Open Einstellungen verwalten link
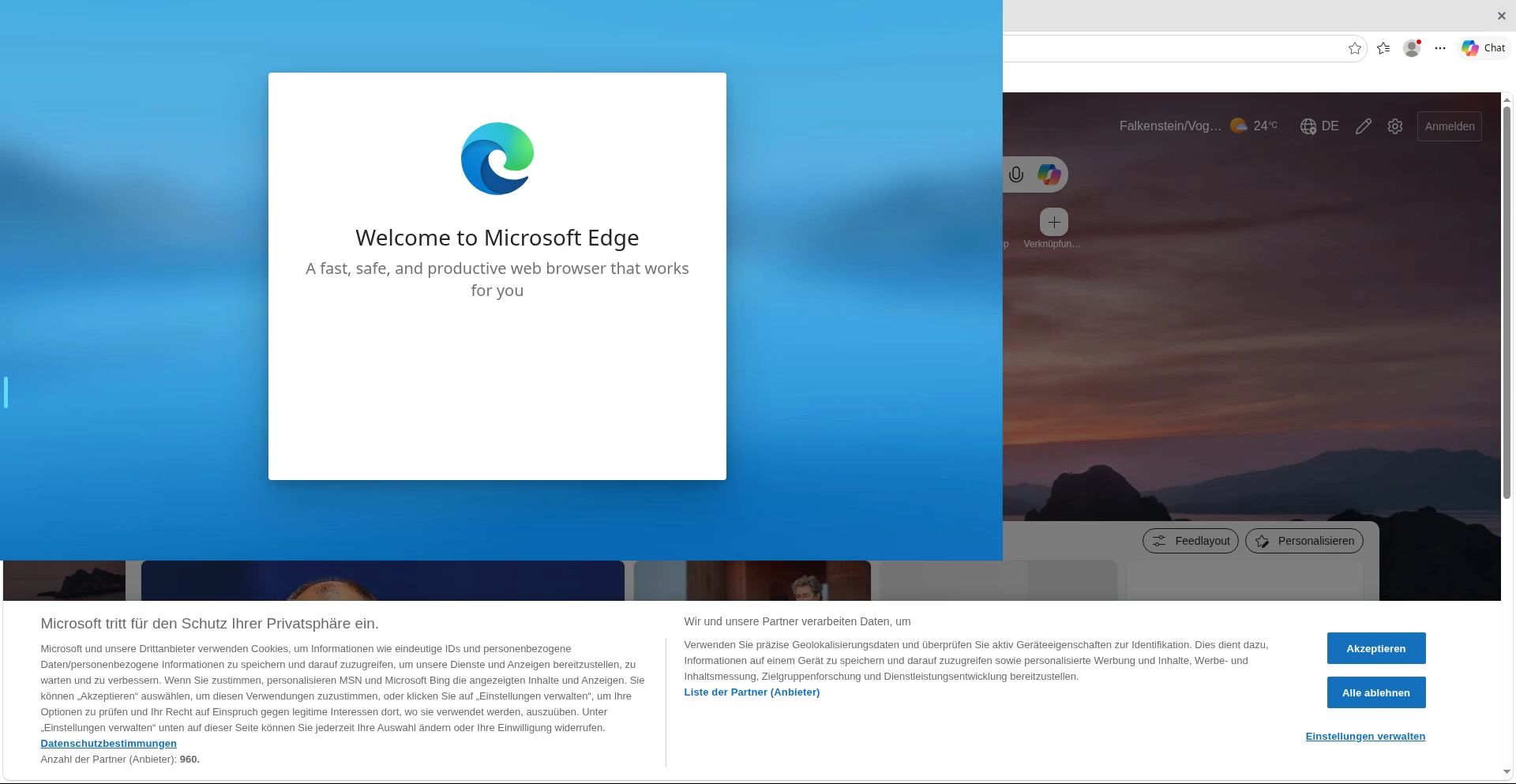This screenshot has height=784, width=1516. click(x=1365, y=737)
